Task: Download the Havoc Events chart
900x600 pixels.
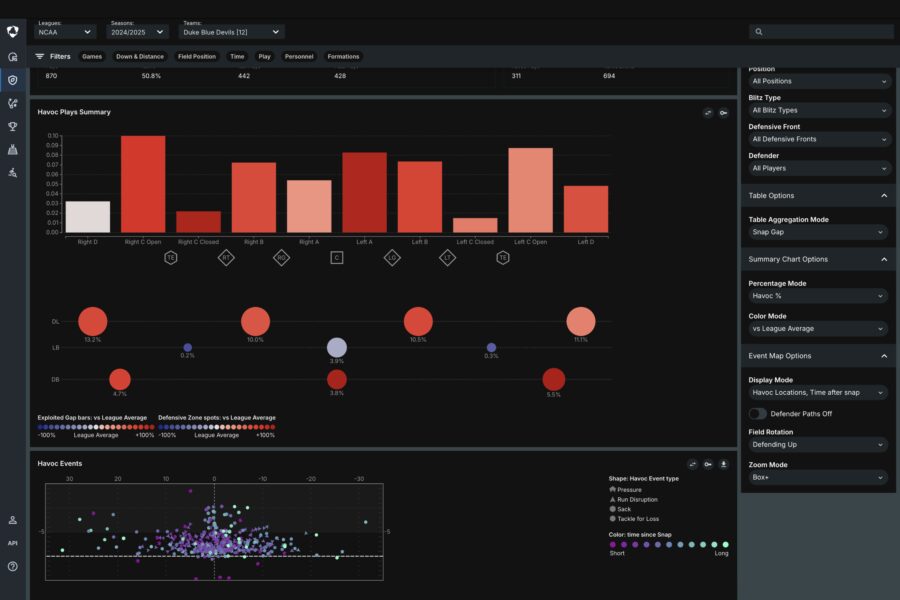Action: (724, 464)
